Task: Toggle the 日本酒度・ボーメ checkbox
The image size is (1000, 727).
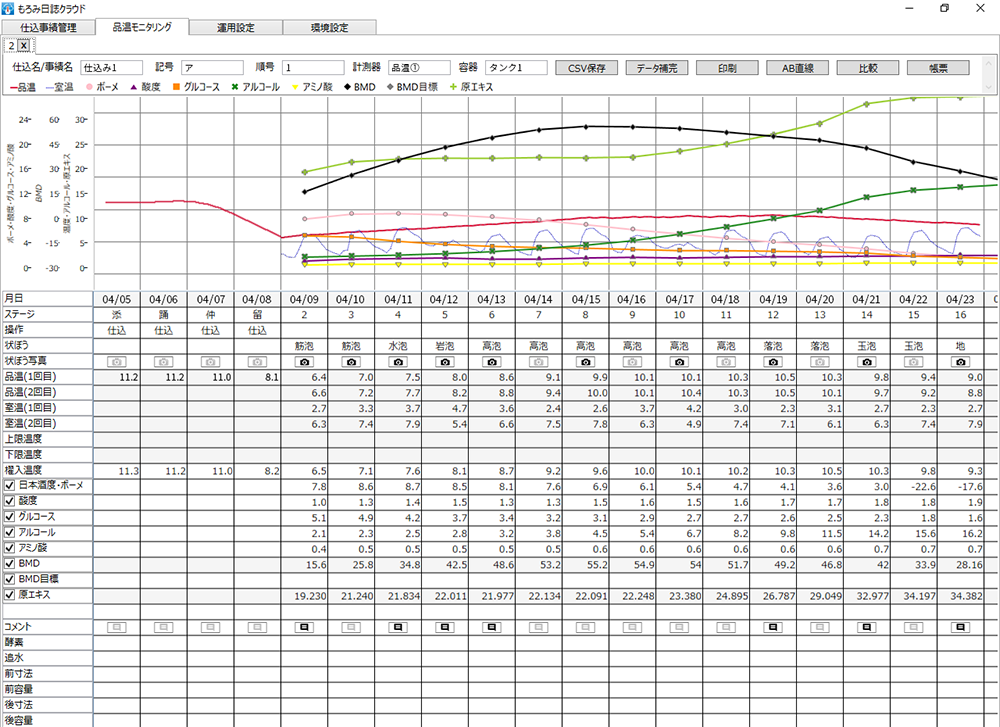Action: click(10, 485)
